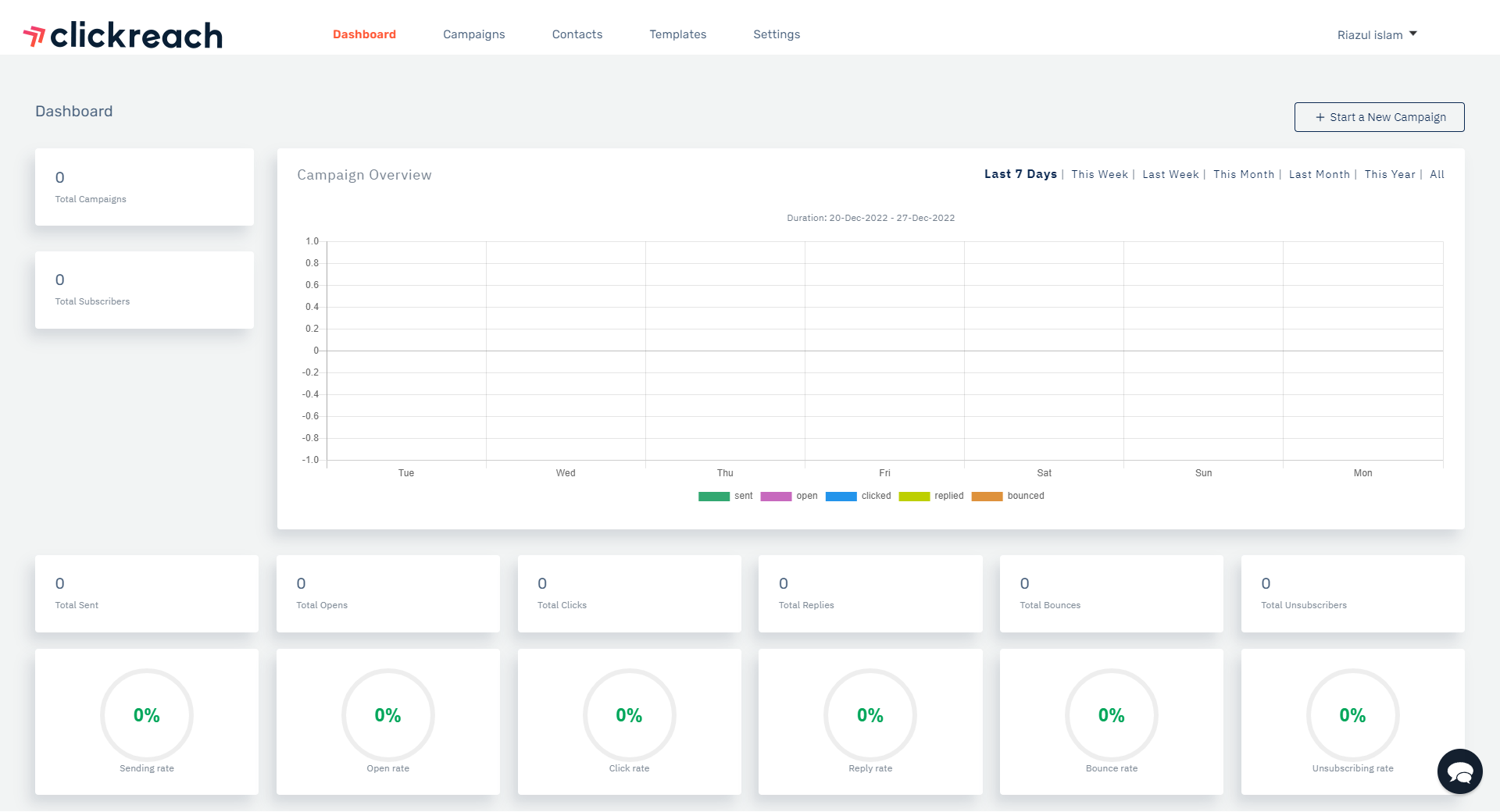Toggle the sent legend swatch
The width and height of the screenshot is (1500, 812).
tap(713, 497)
